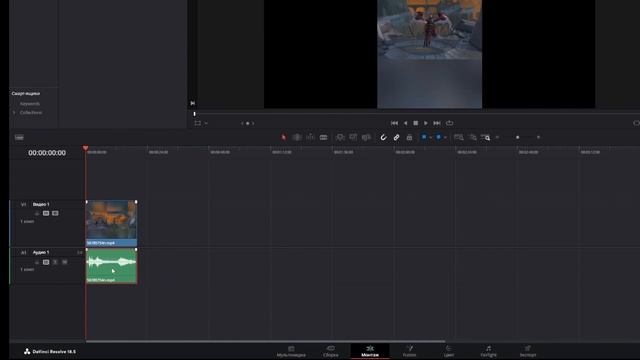Click the match frame icon left of viewer

coord(192,103)
